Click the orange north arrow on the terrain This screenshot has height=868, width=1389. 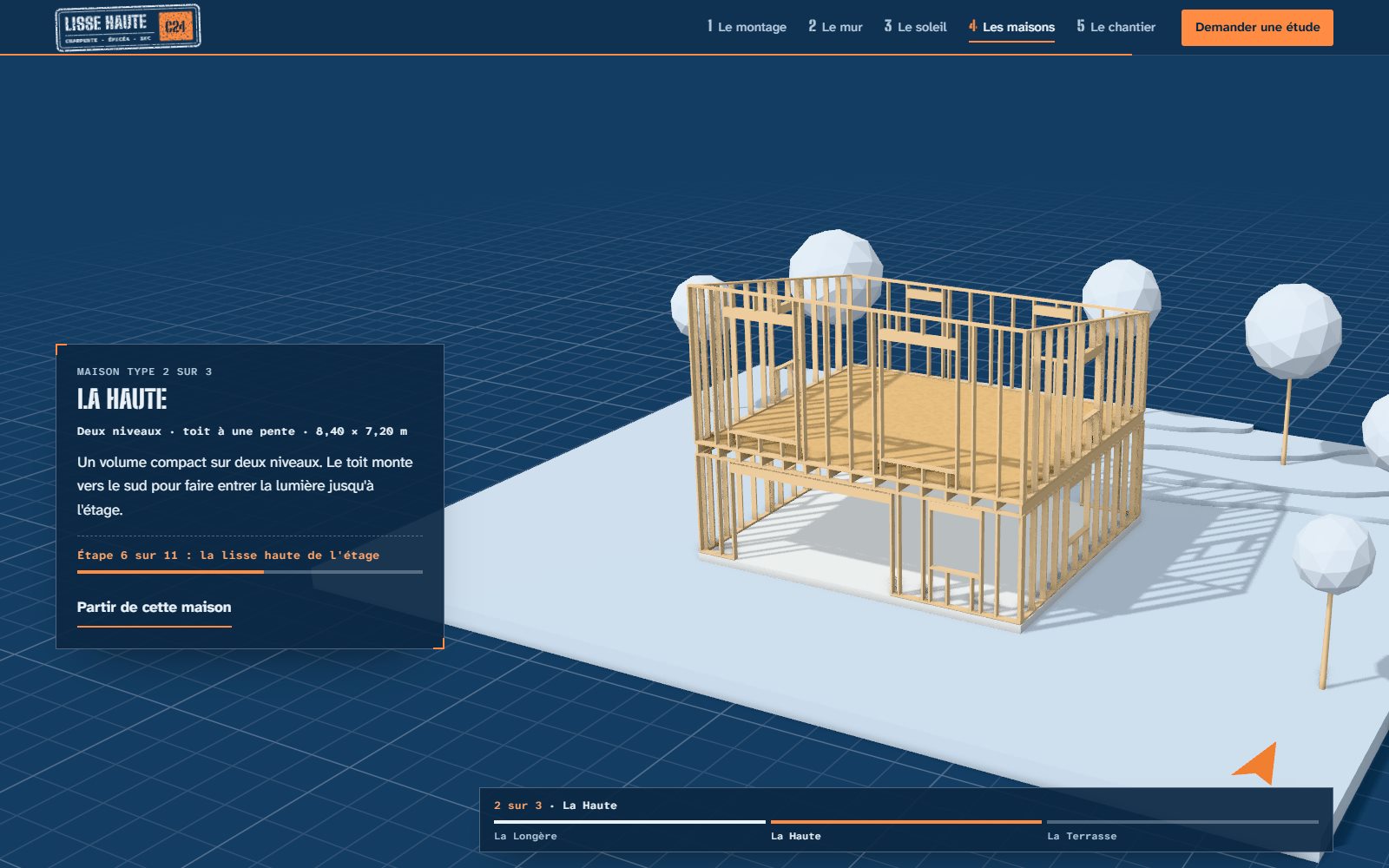(x=1255, y=762)
